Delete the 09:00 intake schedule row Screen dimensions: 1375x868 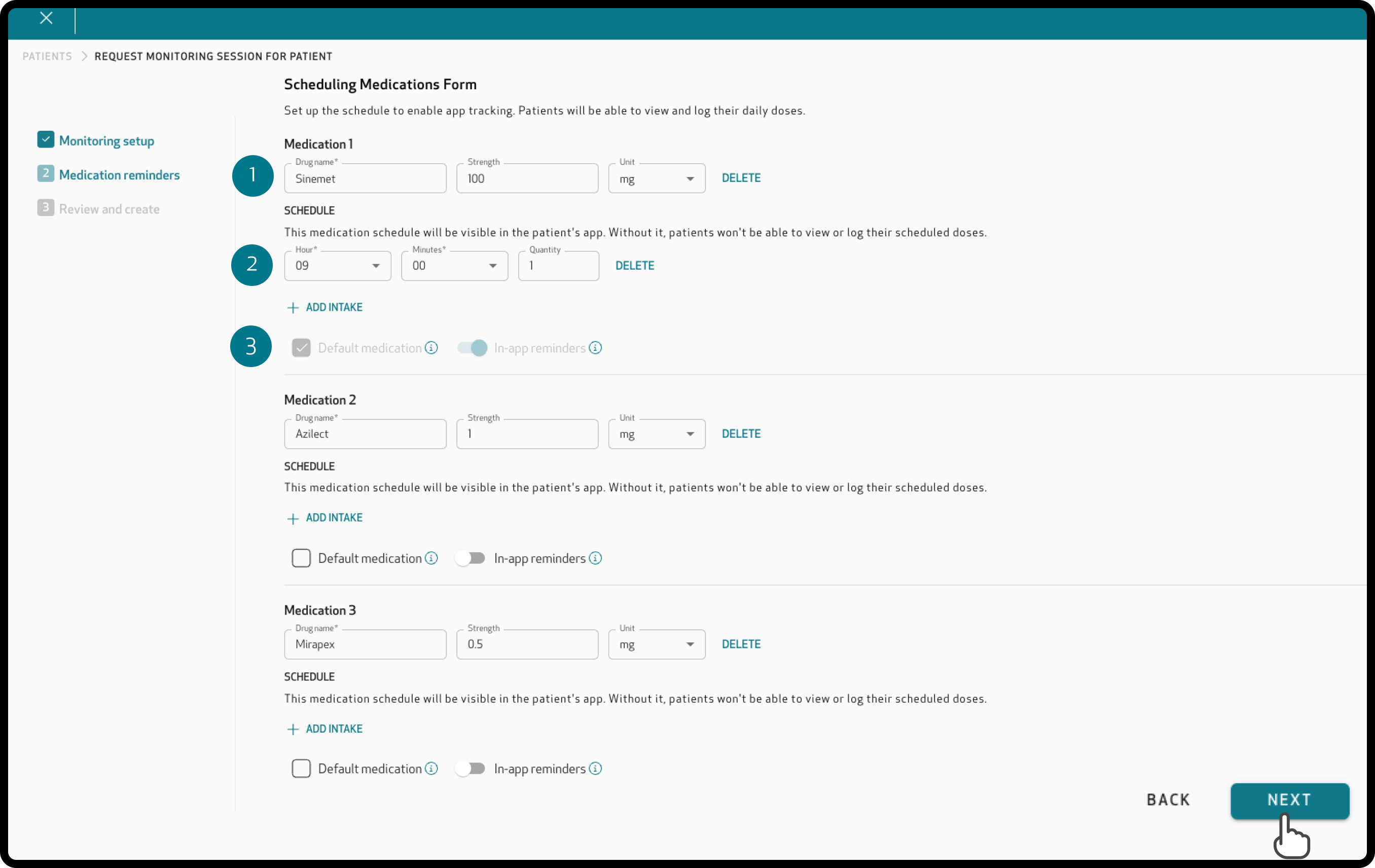635,266
